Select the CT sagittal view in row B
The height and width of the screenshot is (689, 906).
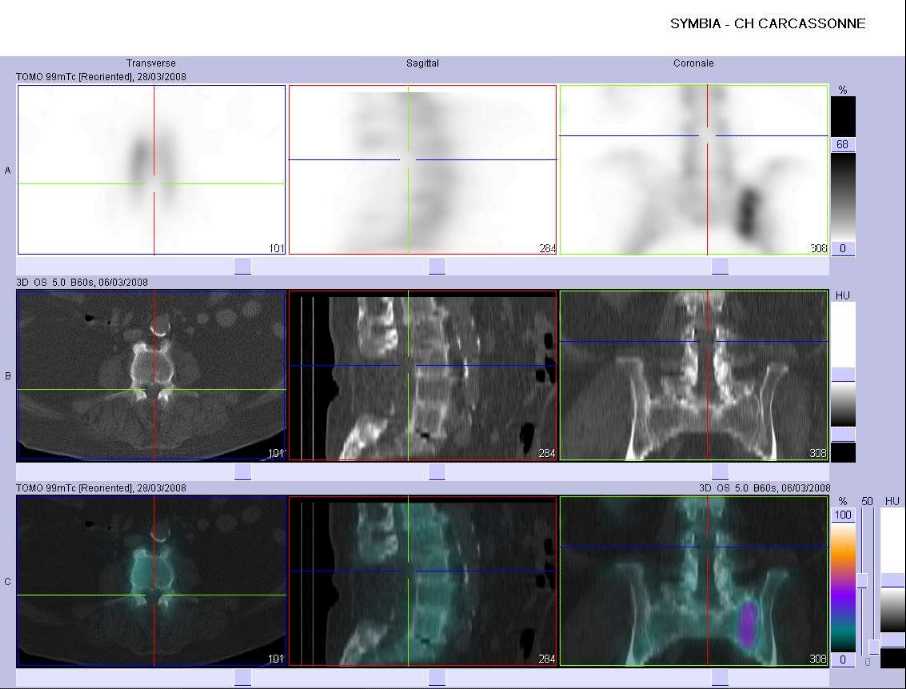(422, 375)
